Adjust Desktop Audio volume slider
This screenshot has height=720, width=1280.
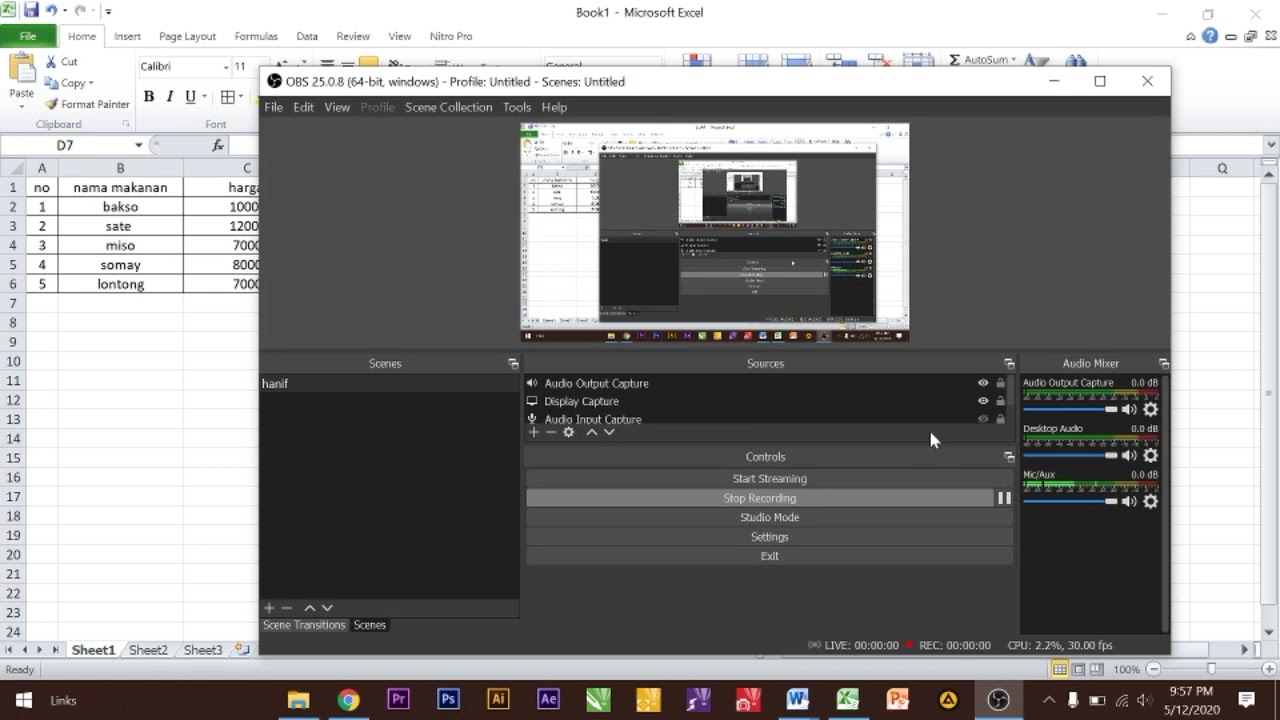click(1070, 455)
